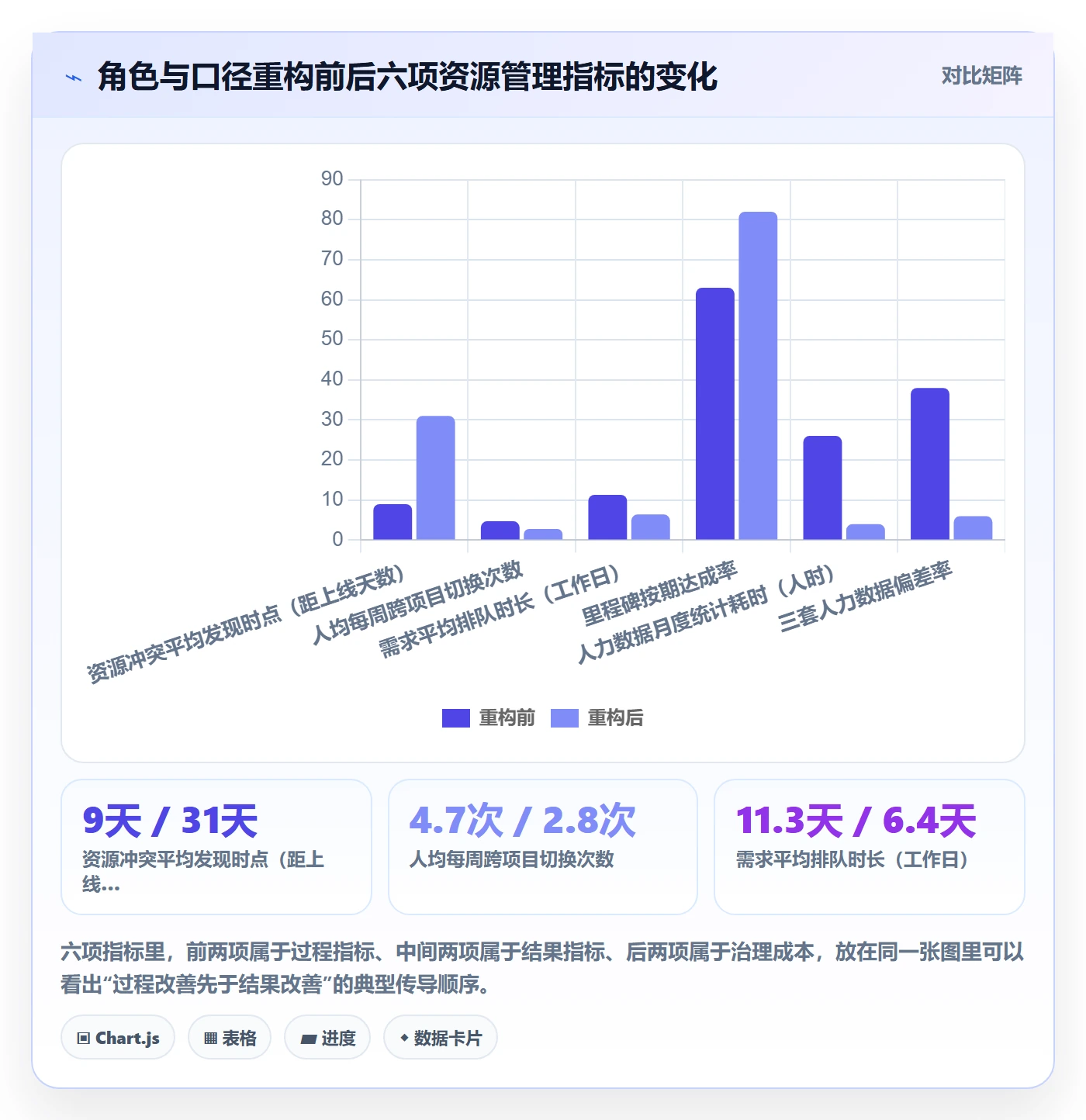The width and height of the screenshot is (1086, 1120).
Task: Click the 重构前 bar for 里程碑按期达成率
Action: pyautogui.click(x=715, y=413)
